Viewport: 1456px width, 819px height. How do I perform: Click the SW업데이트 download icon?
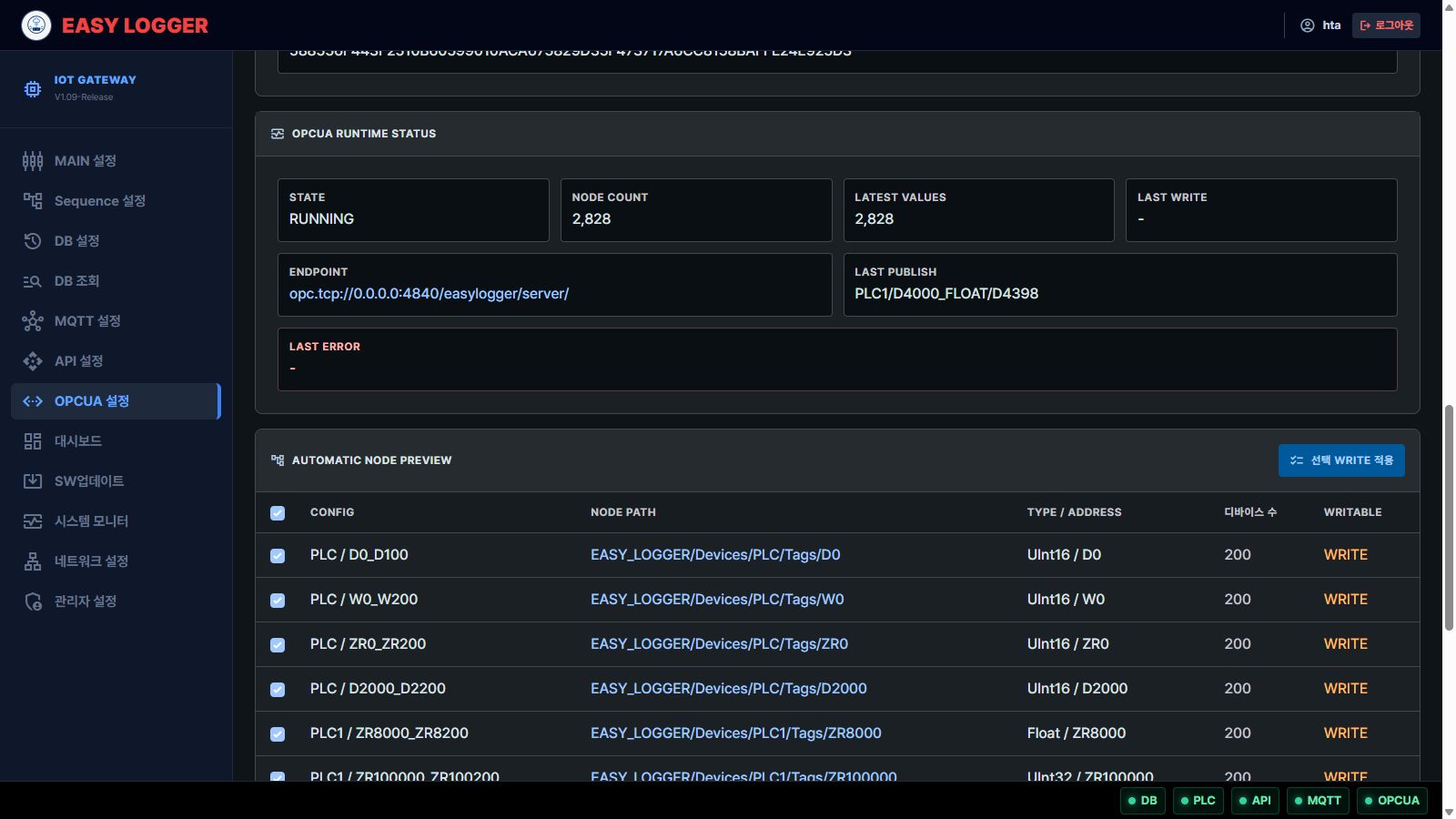[x=33, y=481]
